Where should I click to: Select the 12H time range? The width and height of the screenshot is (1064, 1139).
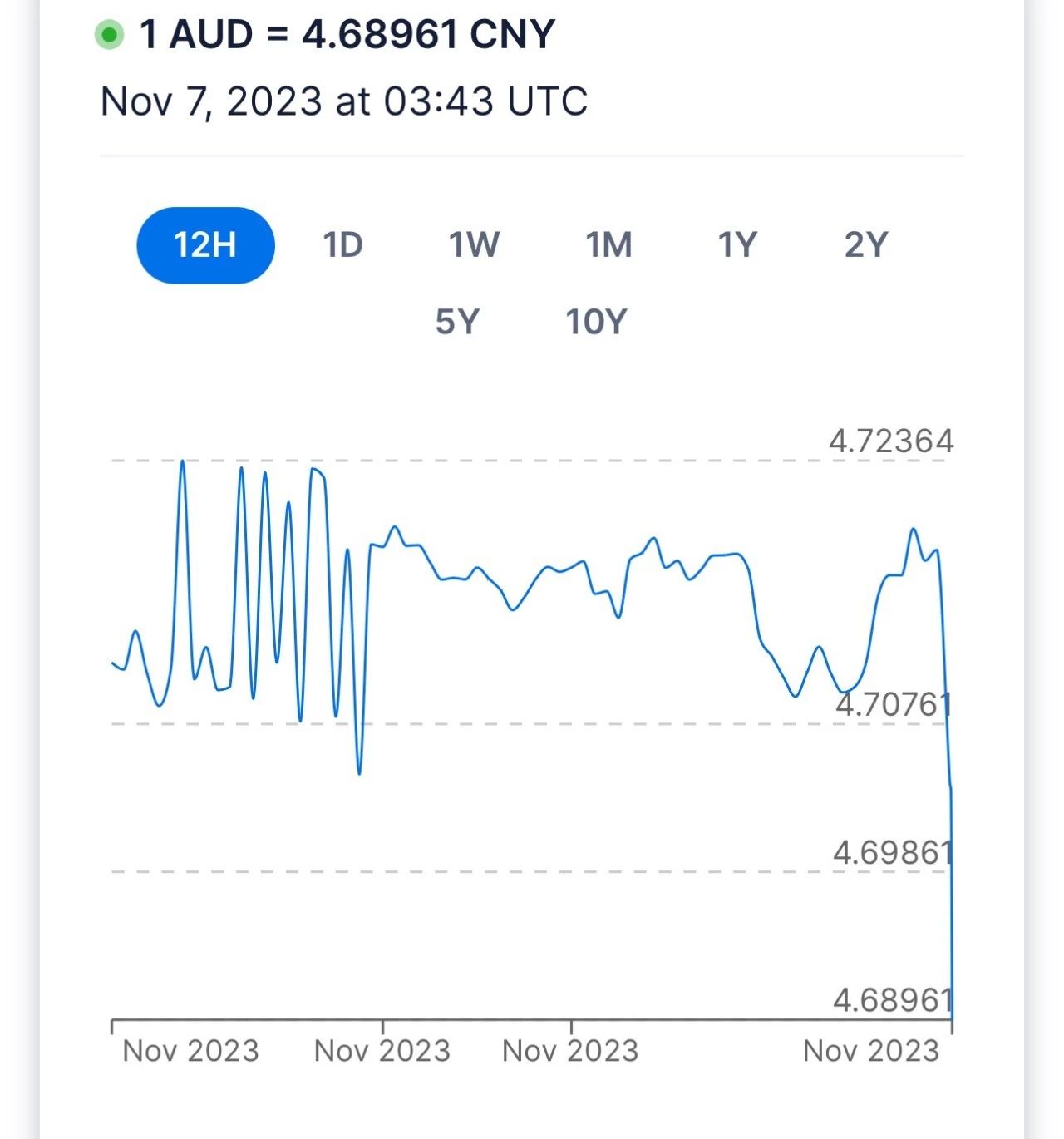[205, 245]
